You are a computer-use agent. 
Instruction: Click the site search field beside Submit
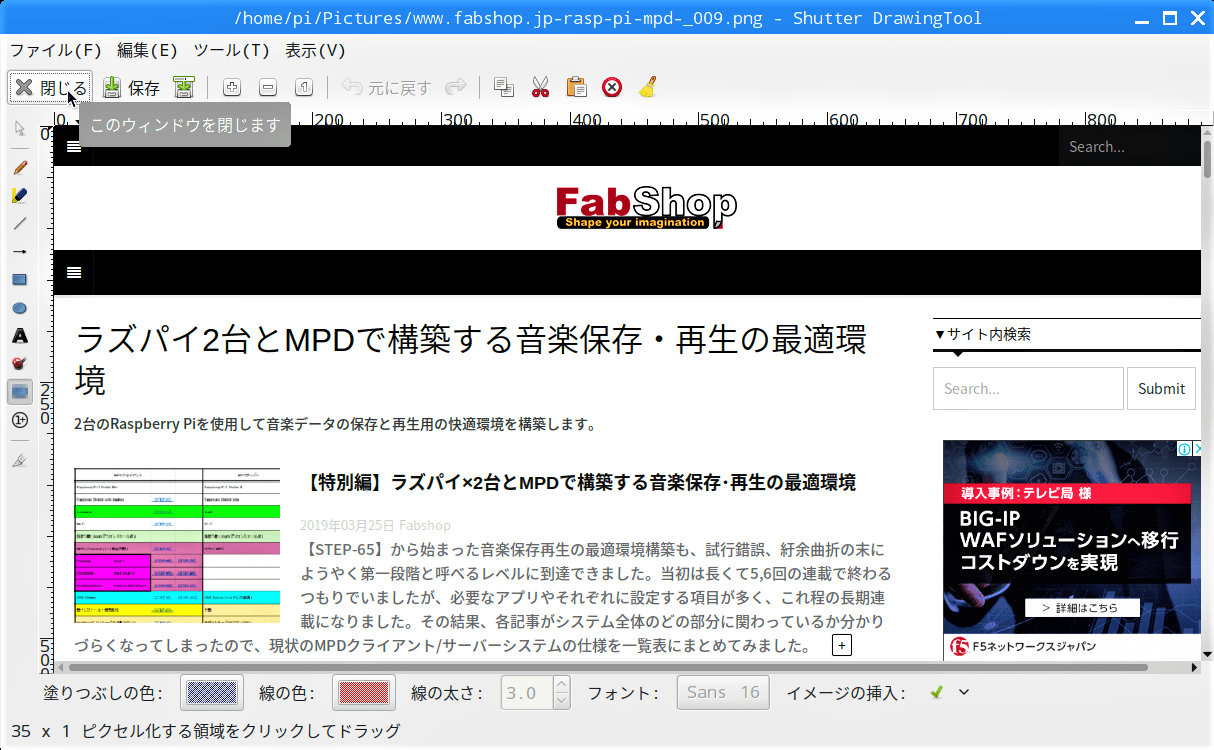1028,389
